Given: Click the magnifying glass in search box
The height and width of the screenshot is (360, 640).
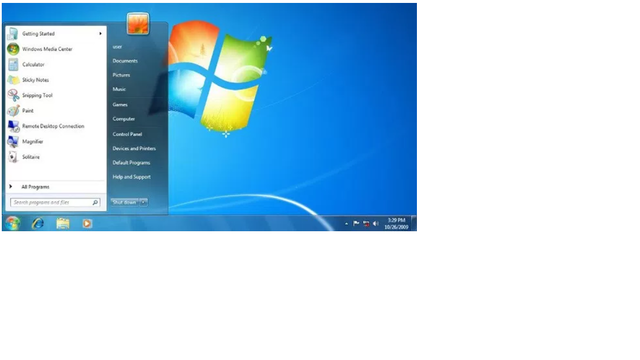Looking at the screenshot, I should (x=95, y=202).
